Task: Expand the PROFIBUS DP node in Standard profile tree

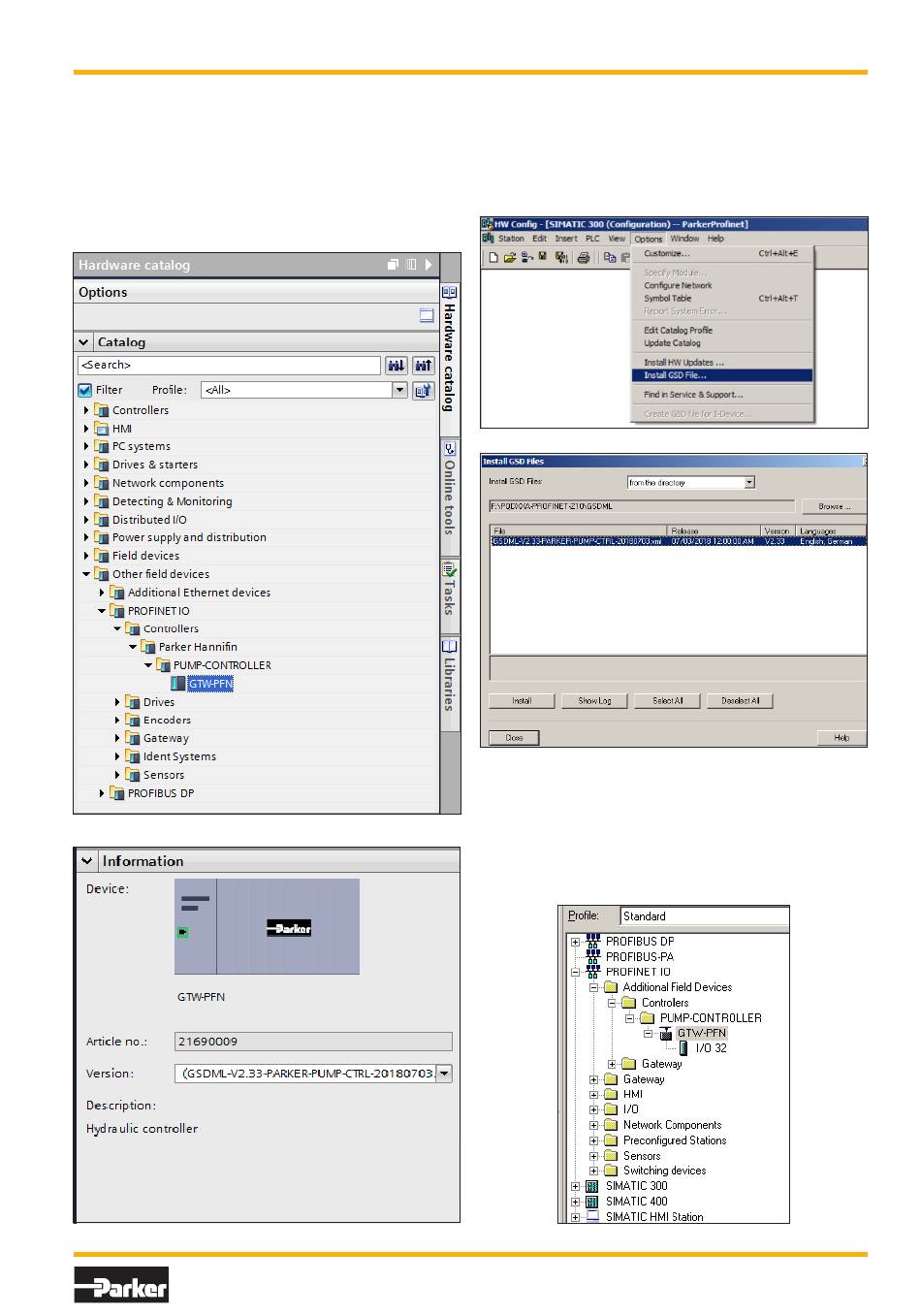Action: pyautogui.click(x=575, y=942)
